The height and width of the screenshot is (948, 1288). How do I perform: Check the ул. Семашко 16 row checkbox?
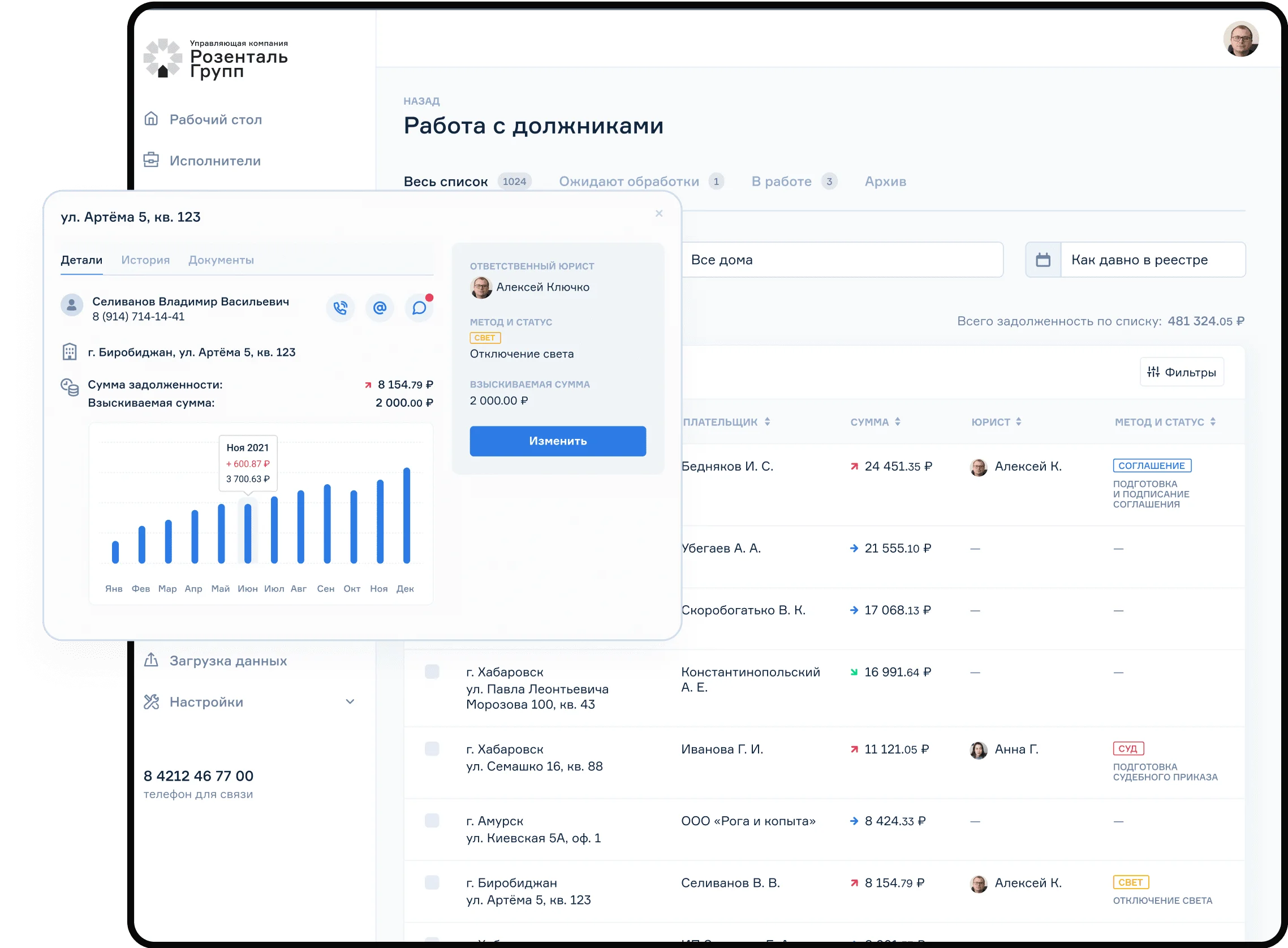tap(432, 748)
